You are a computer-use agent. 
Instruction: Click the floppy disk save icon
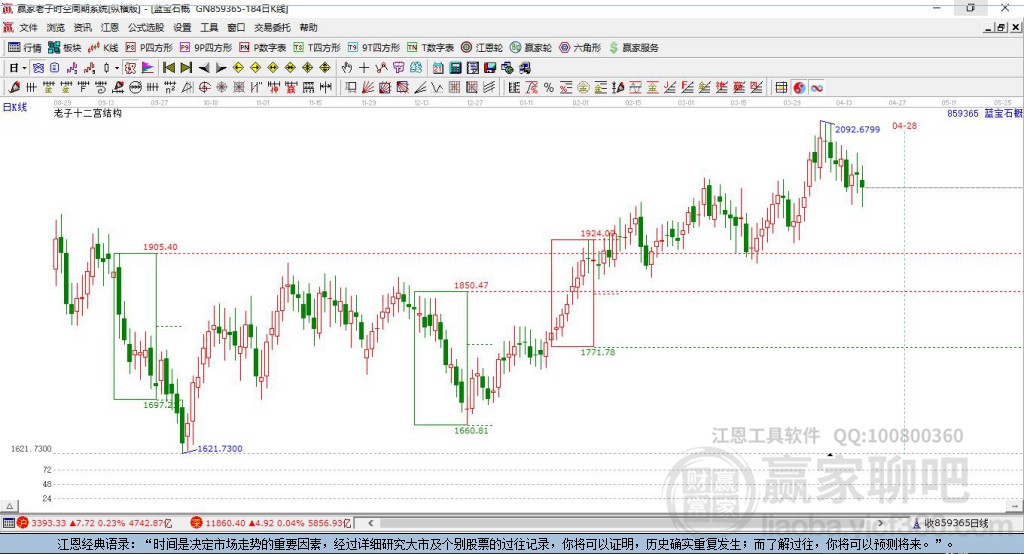pos(490,68)
